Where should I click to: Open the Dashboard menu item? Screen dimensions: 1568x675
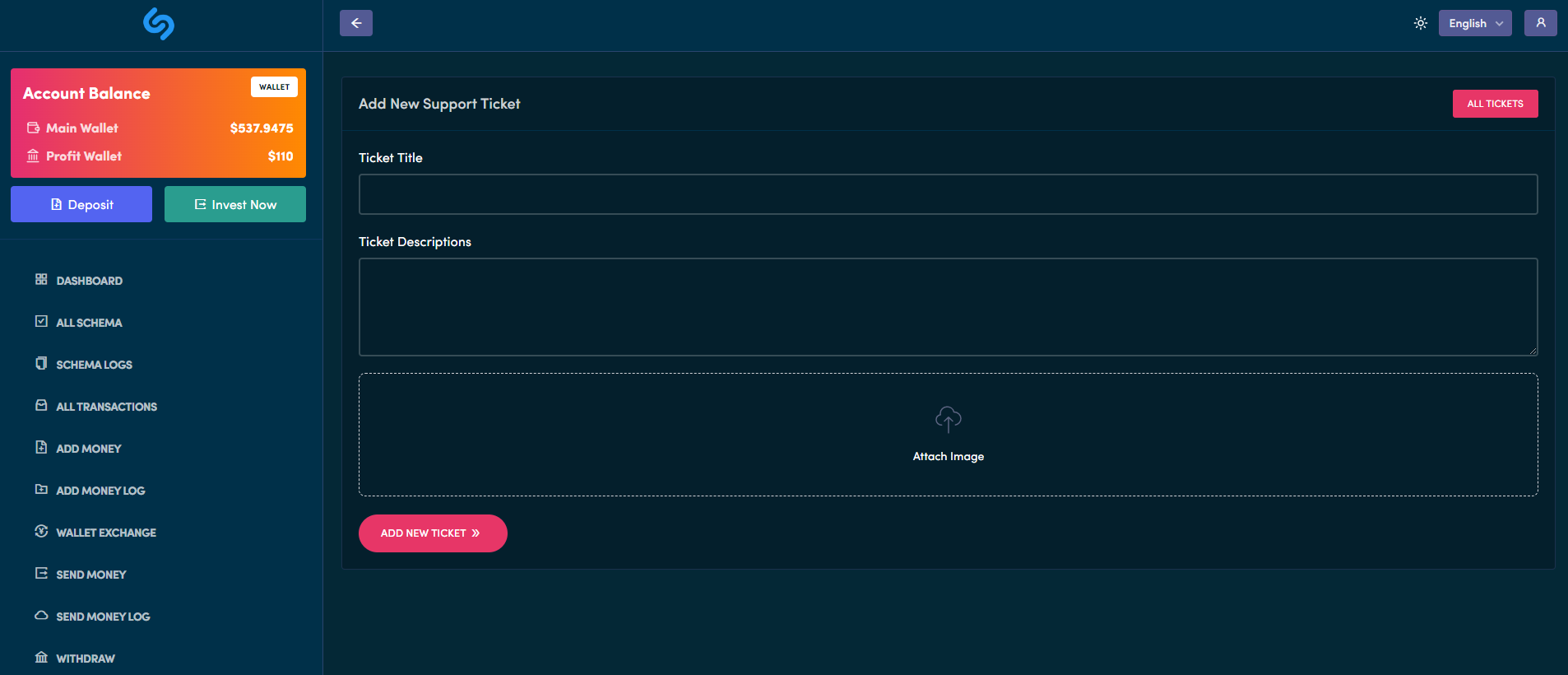point(89,281)
